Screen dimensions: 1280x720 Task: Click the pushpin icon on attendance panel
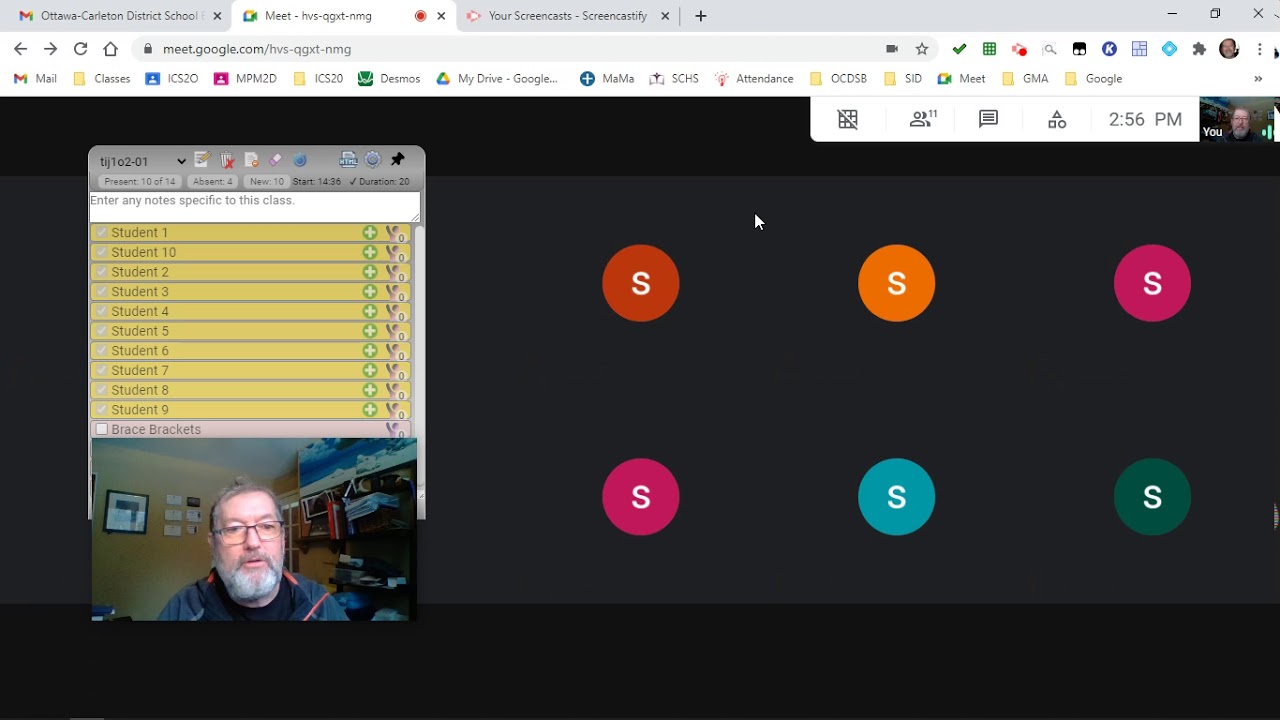tap(398, 160)
